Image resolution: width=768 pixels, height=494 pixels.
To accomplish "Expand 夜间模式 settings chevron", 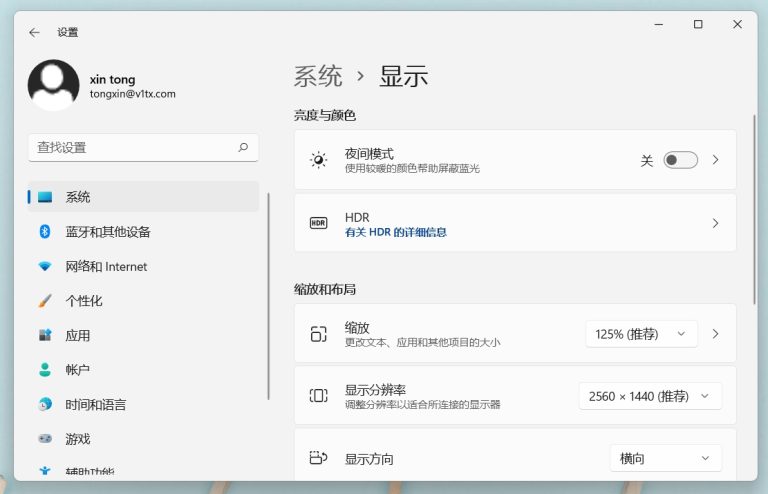I will 715,160.
